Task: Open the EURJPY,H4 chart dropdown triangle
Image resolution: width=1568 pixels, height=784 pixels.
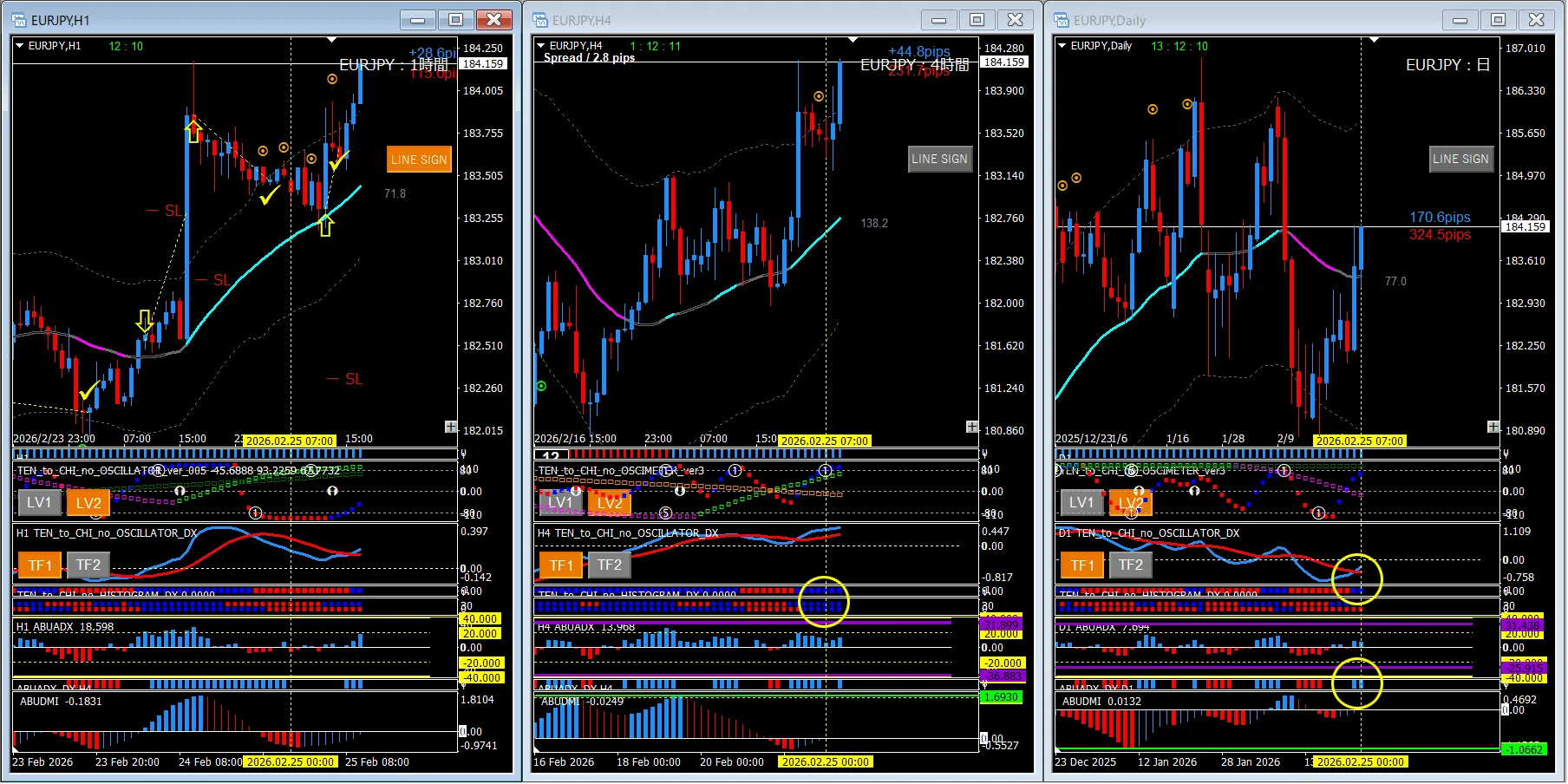Action: click(x=541, y=46)
